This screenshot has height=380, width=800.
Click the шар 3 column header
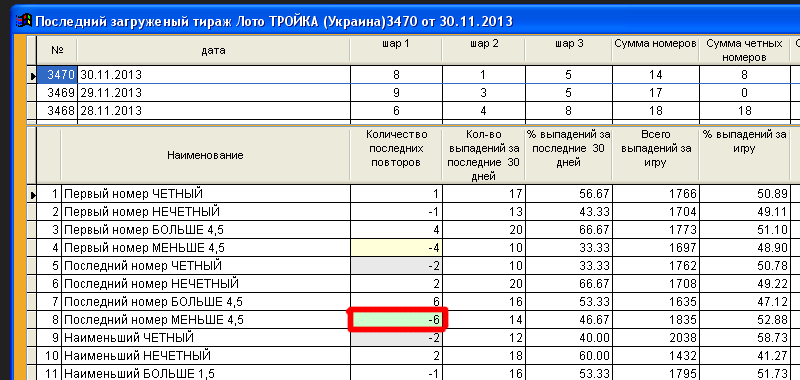pos(568,50)
